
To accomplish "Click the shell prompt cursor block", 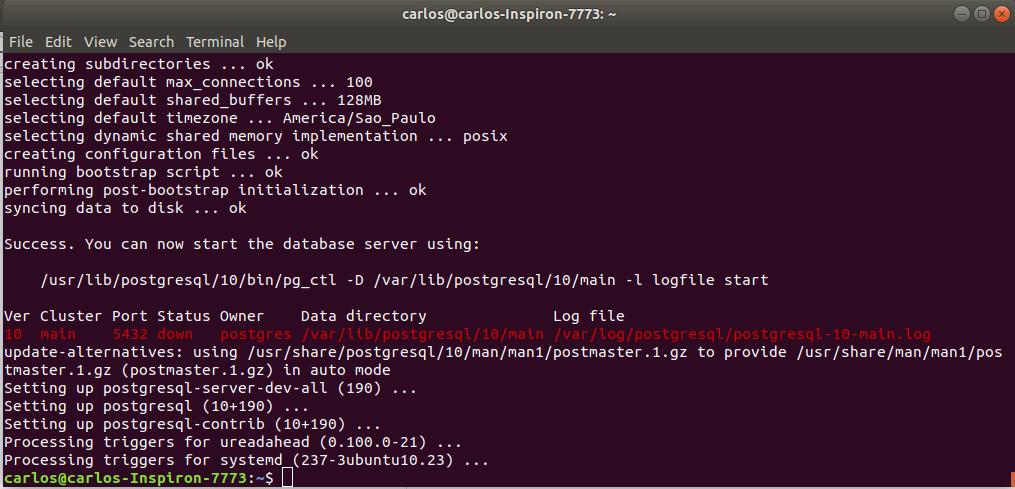I will [x=288, y=478].
